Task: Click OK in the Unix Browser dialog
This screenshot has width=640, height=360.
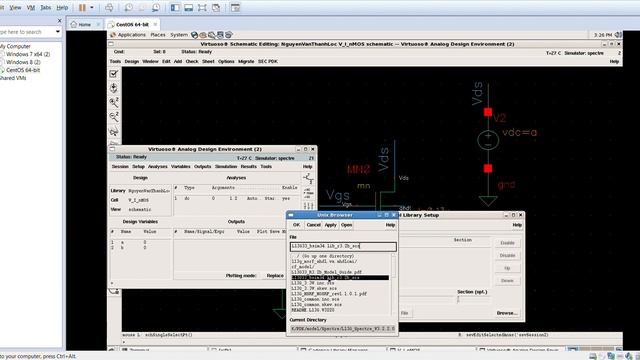Action: tap(296, 225)
